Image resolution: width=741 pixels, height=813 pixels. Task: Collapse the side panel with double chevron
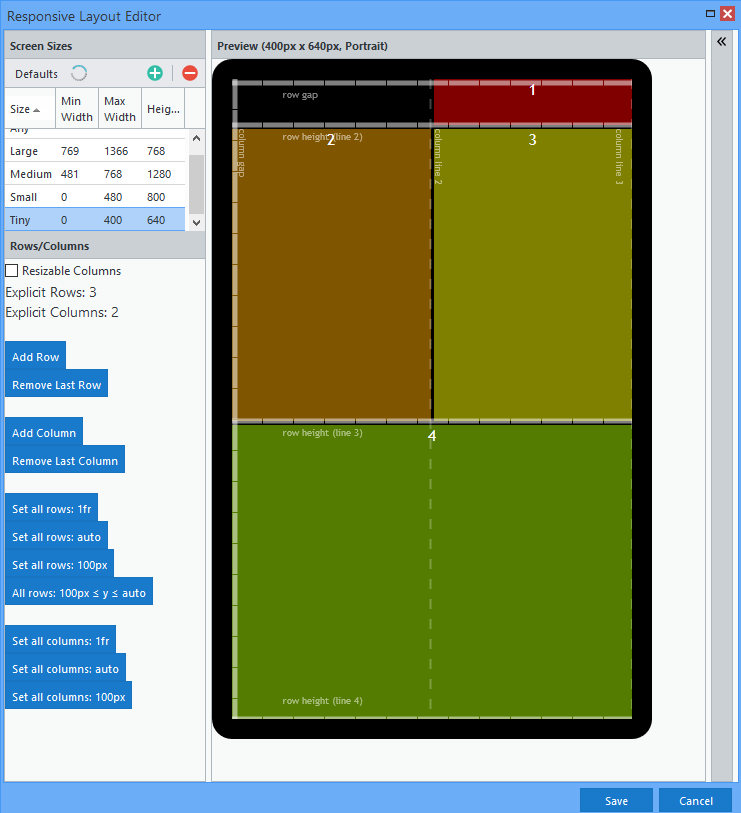coord(721,42)
